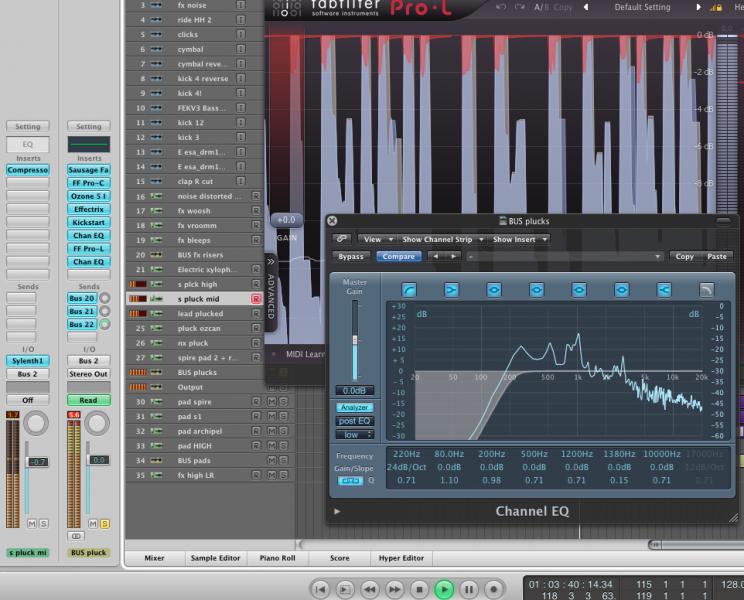Stop playback with the Stop button
744x600 pixels.
(419, 590)
